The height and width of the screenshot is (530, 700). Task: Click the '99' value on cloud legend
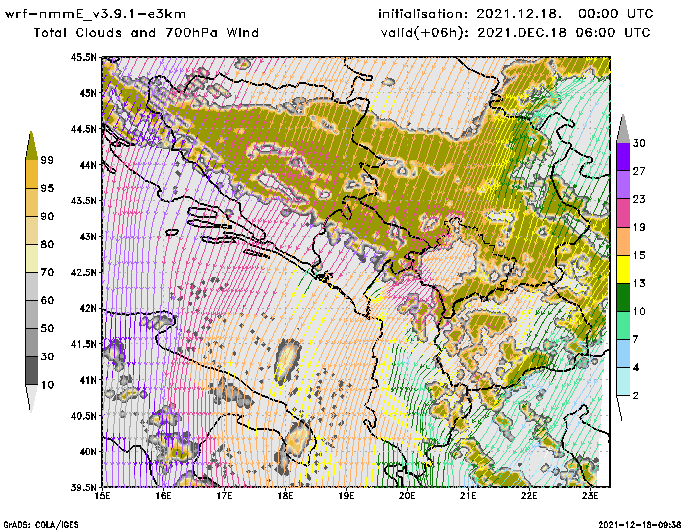click(x=47, y=160)
